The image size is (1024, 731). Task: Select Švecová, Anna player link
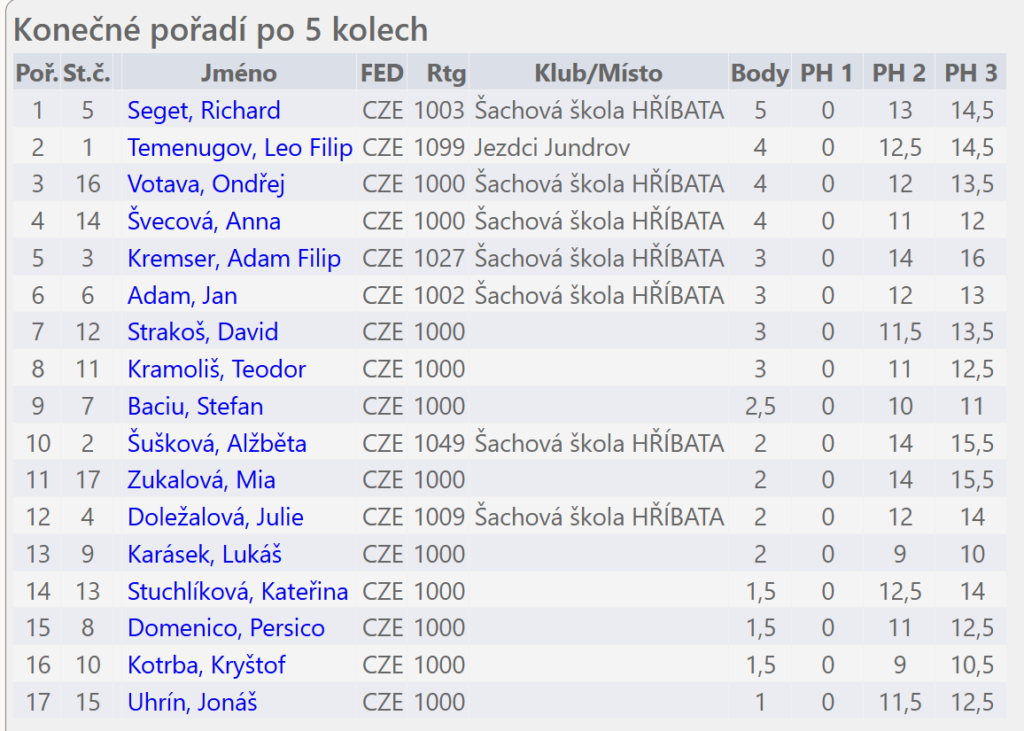coord(204,221)
